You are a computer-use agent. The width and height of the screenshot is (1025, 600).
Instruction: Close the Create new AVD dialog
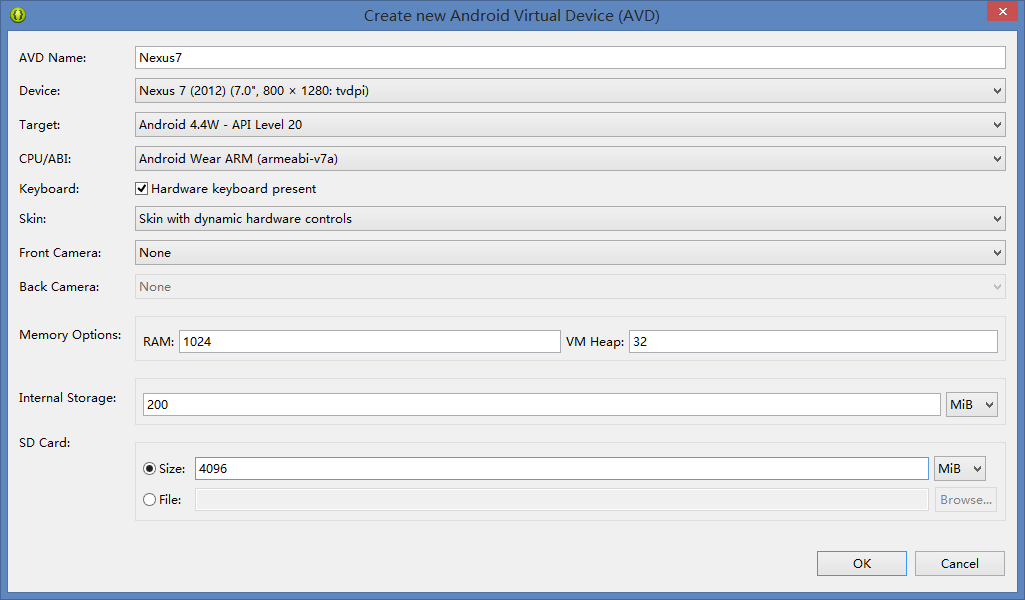coord(1002,12)
